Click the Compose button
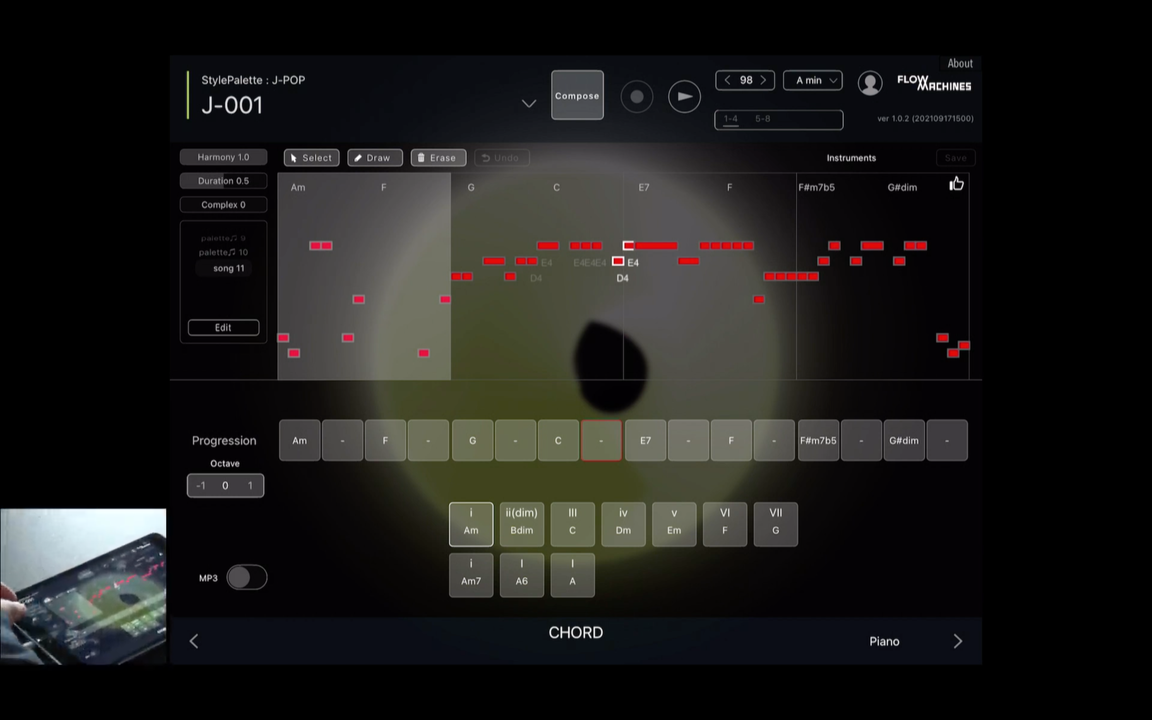The image size is (1152, 720). 577,95
